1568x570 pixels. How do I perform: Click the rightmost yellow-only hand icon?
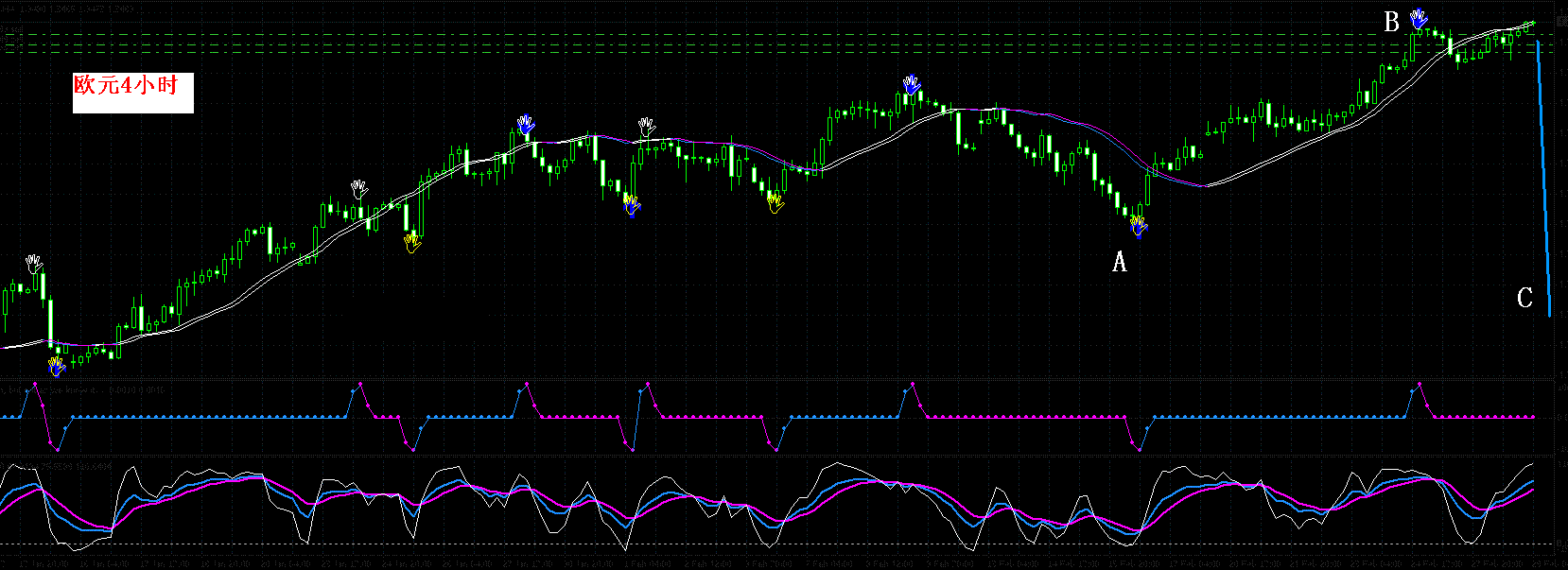[x=775, y=201]
